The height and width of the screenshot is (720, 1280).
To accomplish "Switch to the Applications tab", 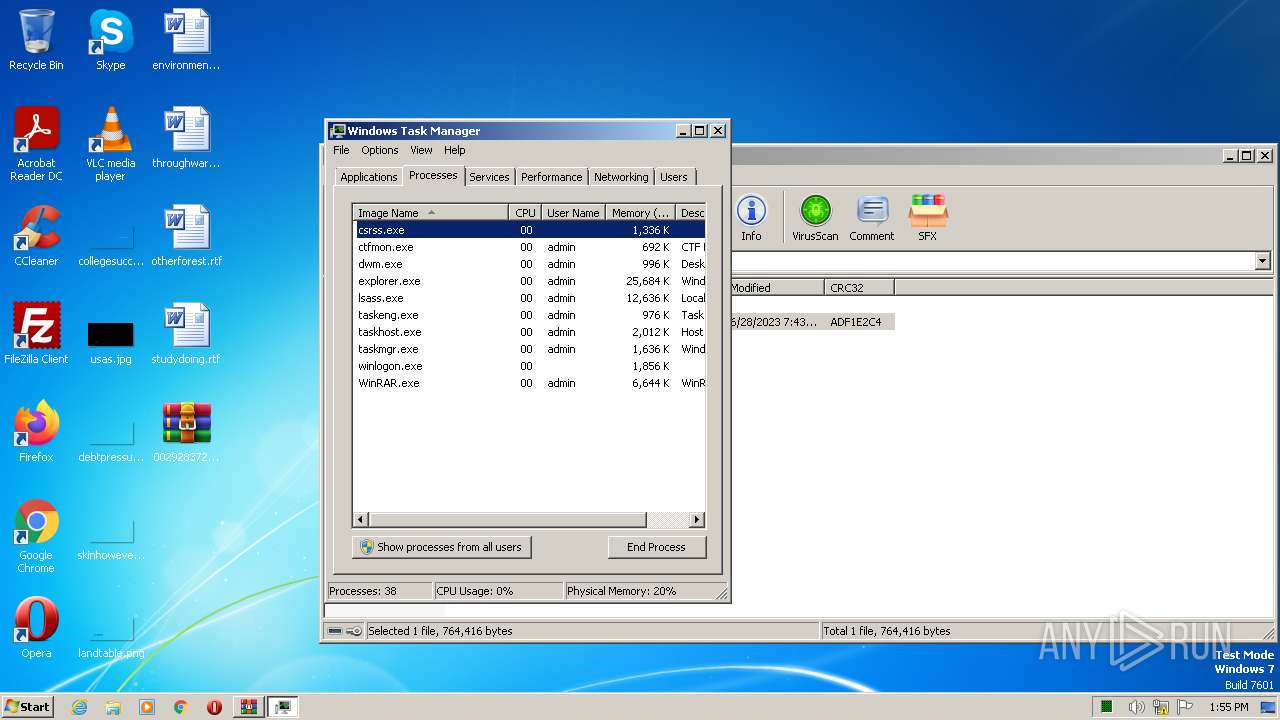I will click(368, 177).
